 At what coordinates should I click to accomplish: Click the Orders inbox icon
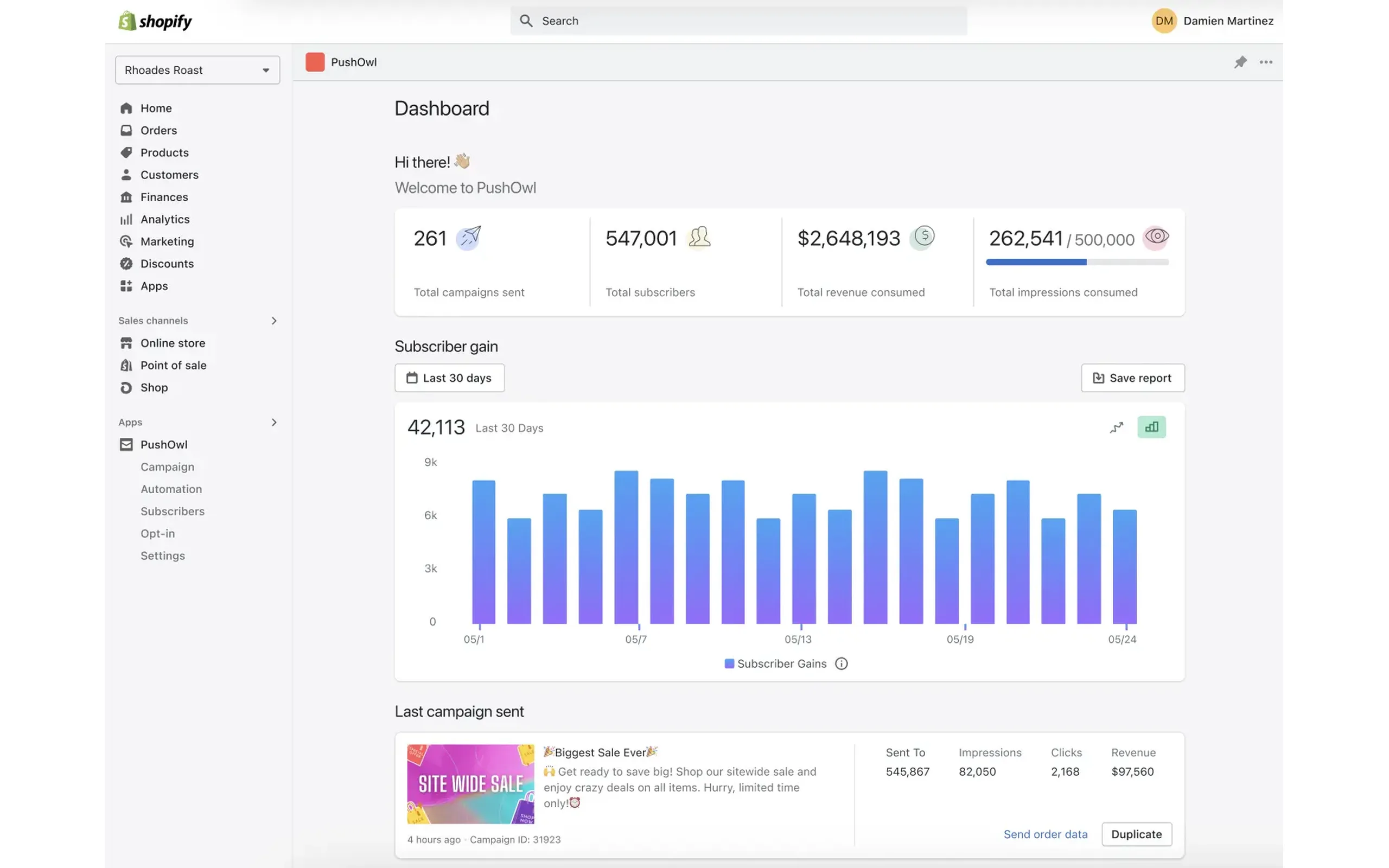pyautogui.click(x=126, y=130)
